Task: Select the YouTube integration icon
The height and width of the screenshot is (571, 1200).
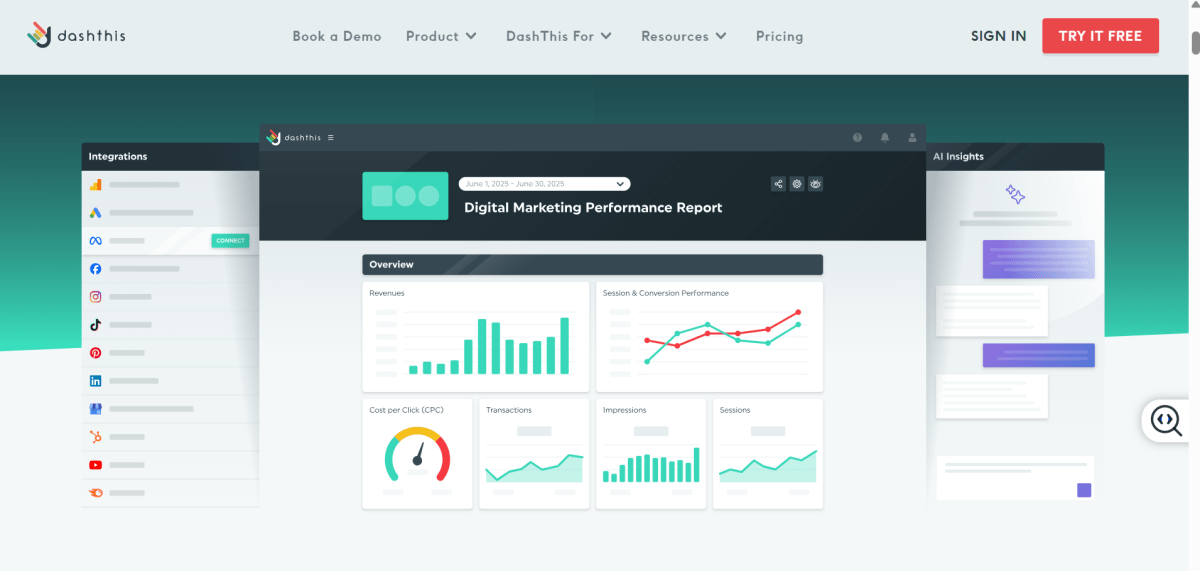Action: tap(96, 465)
